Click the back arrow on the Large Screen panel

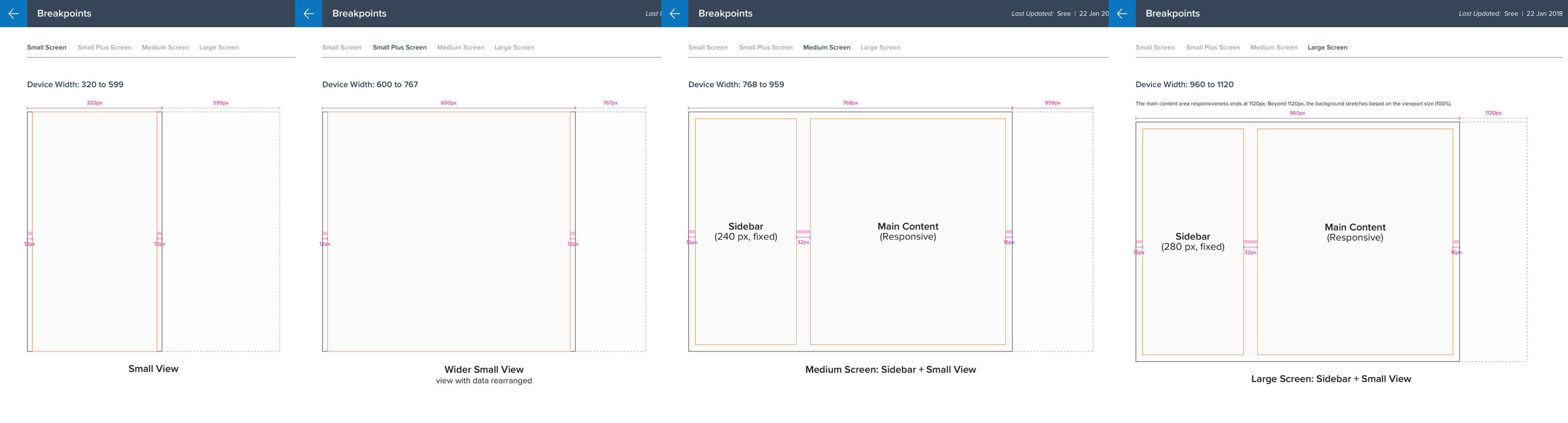[1121, 13]
